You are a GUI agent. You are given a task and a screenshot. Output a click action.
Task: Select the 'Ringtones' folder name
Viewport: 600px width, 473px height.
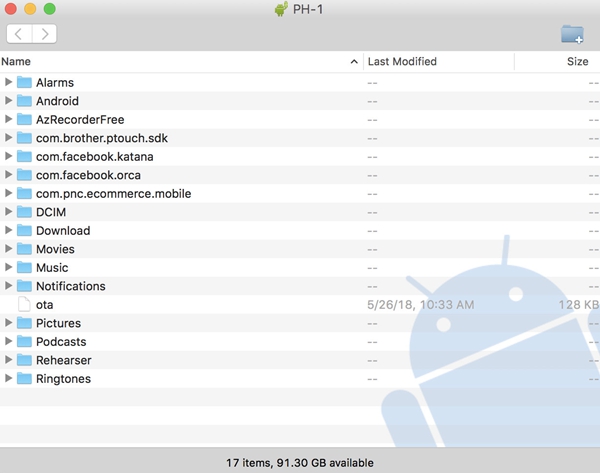click(x=64, y=379)
